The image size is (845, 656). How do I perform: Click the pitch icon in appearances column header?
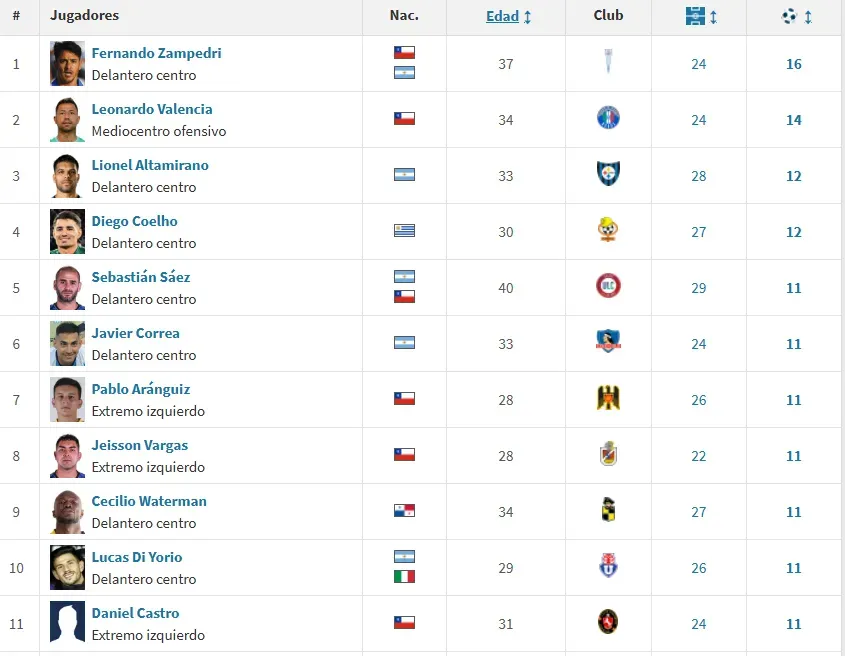pyautogui.click(x=695, y=16)
